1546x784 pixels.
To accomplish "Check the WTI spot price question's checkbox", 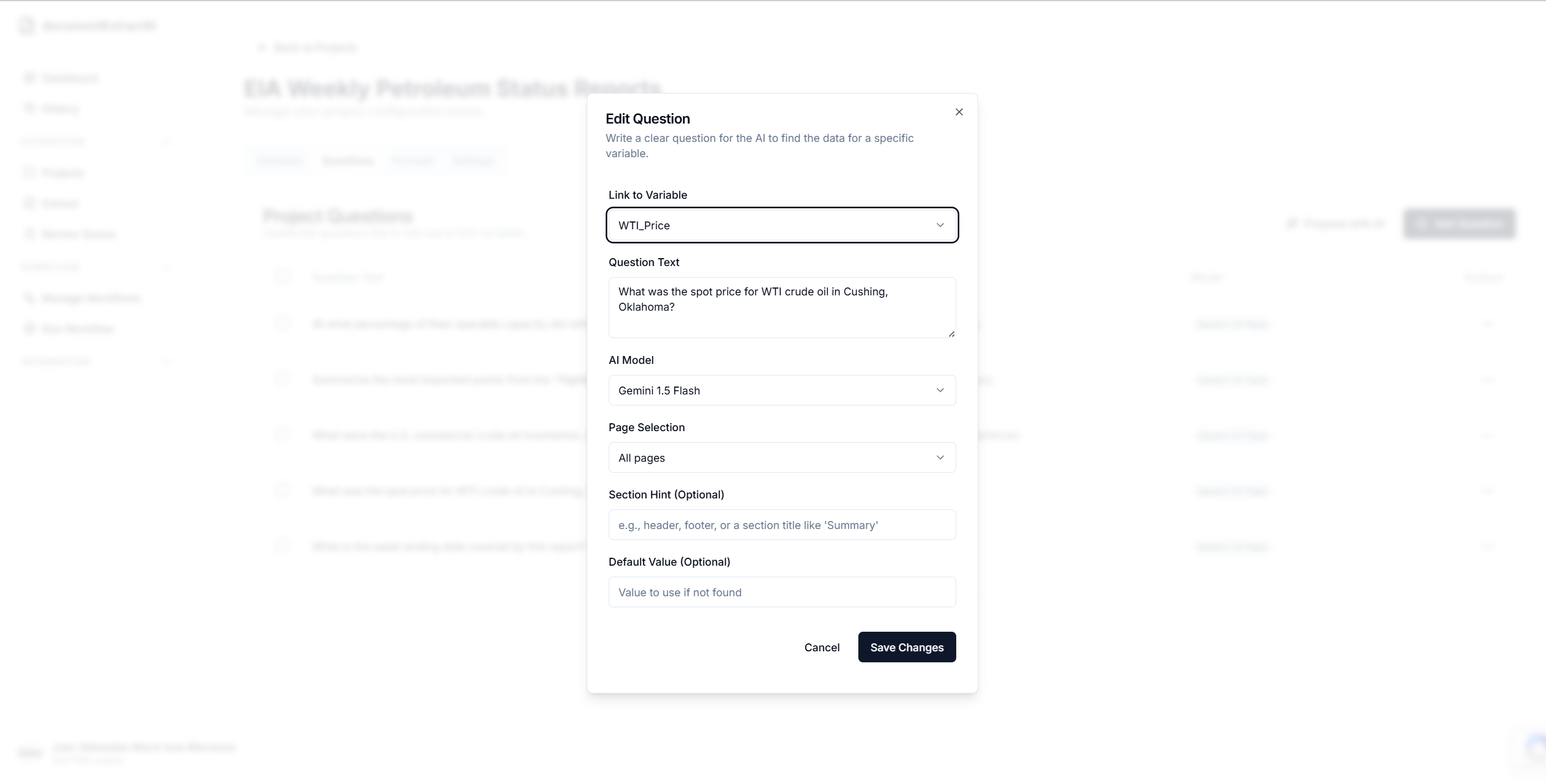I will pos(282,491).
